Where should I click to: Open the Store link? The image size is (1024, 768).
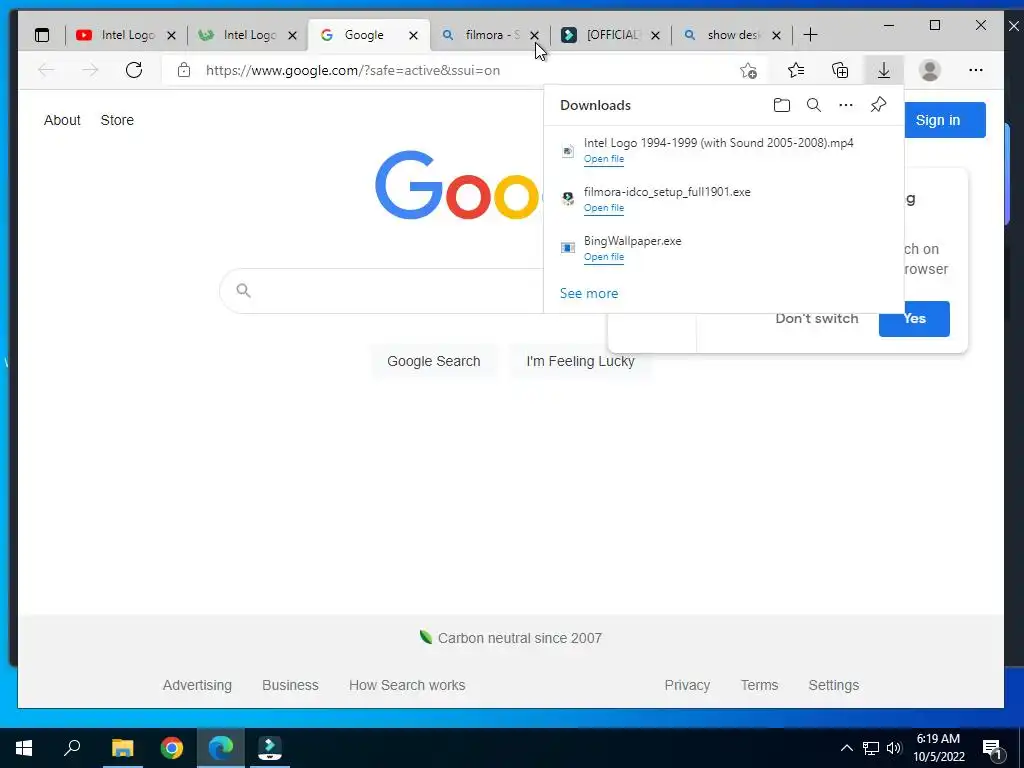[x=117, y=120]
